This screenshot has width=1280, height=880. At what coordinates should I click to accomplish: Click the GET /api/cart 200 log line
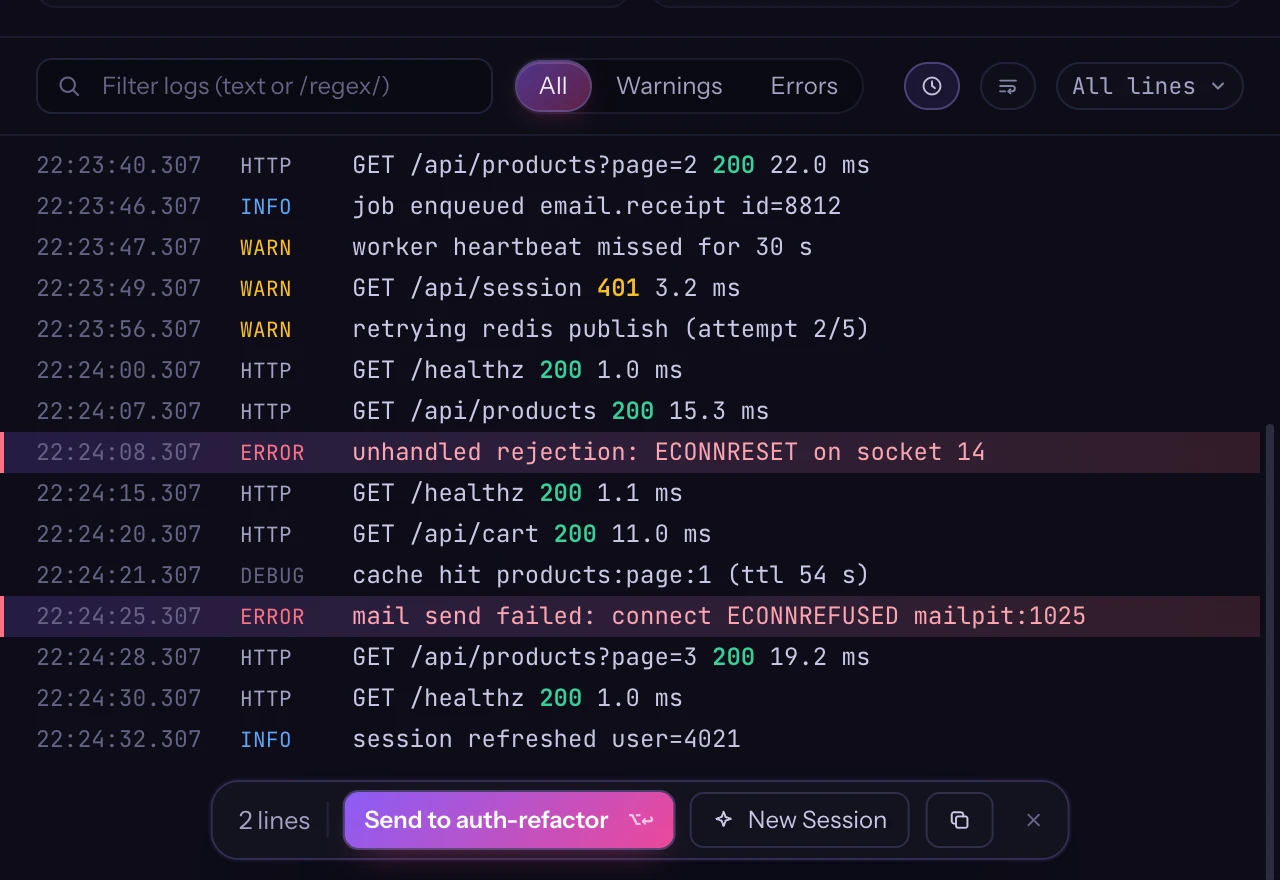632,534
